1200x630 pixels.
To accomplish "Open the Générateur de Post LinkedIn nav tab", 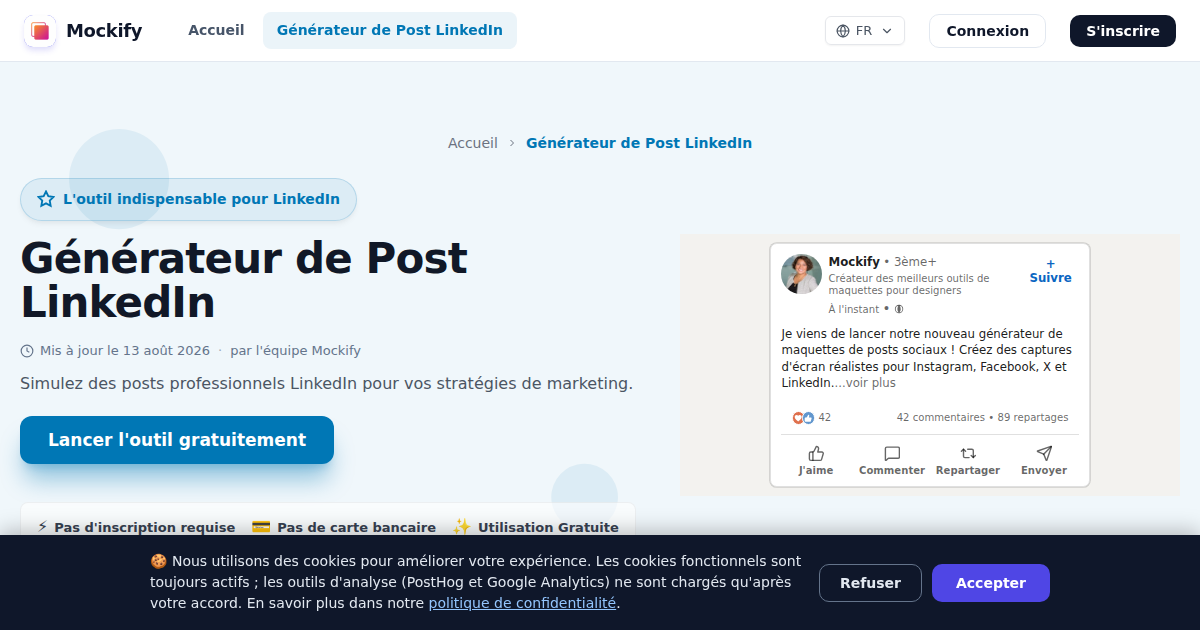I will 390,30.
